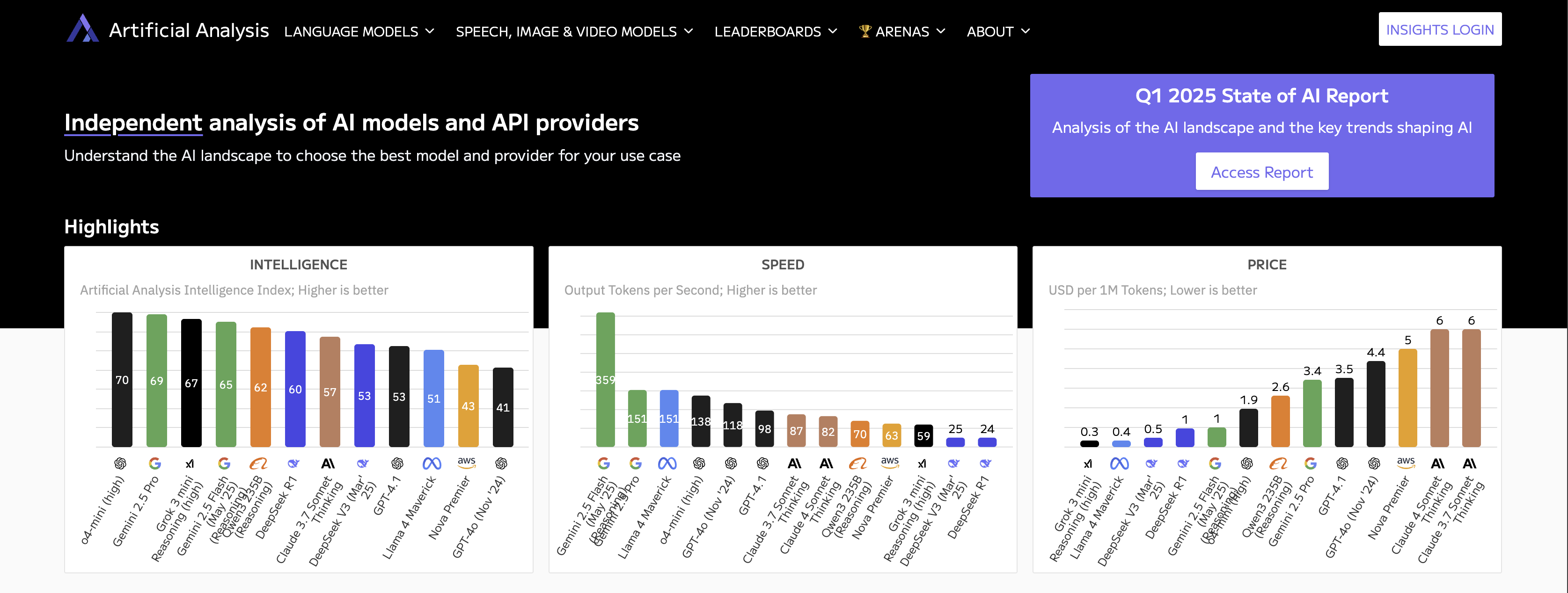
Task: Click the o4-mini bar valued 70 in Intelligence
Action: click(x=122, y=380)
